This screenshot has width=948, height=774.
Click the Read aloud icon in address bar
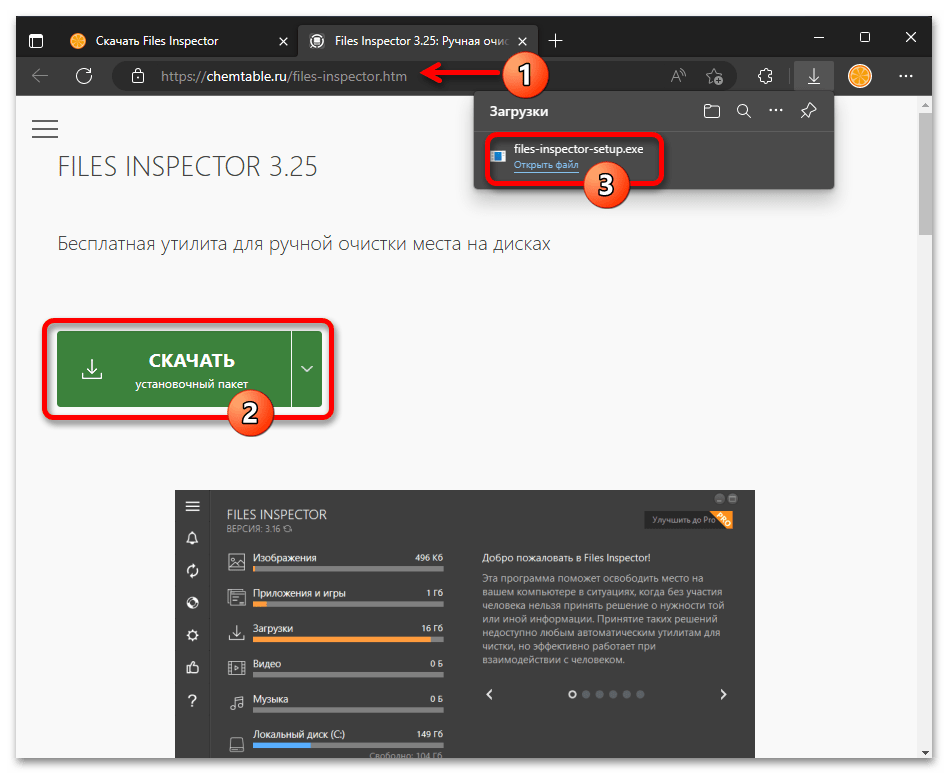point(678,76)
